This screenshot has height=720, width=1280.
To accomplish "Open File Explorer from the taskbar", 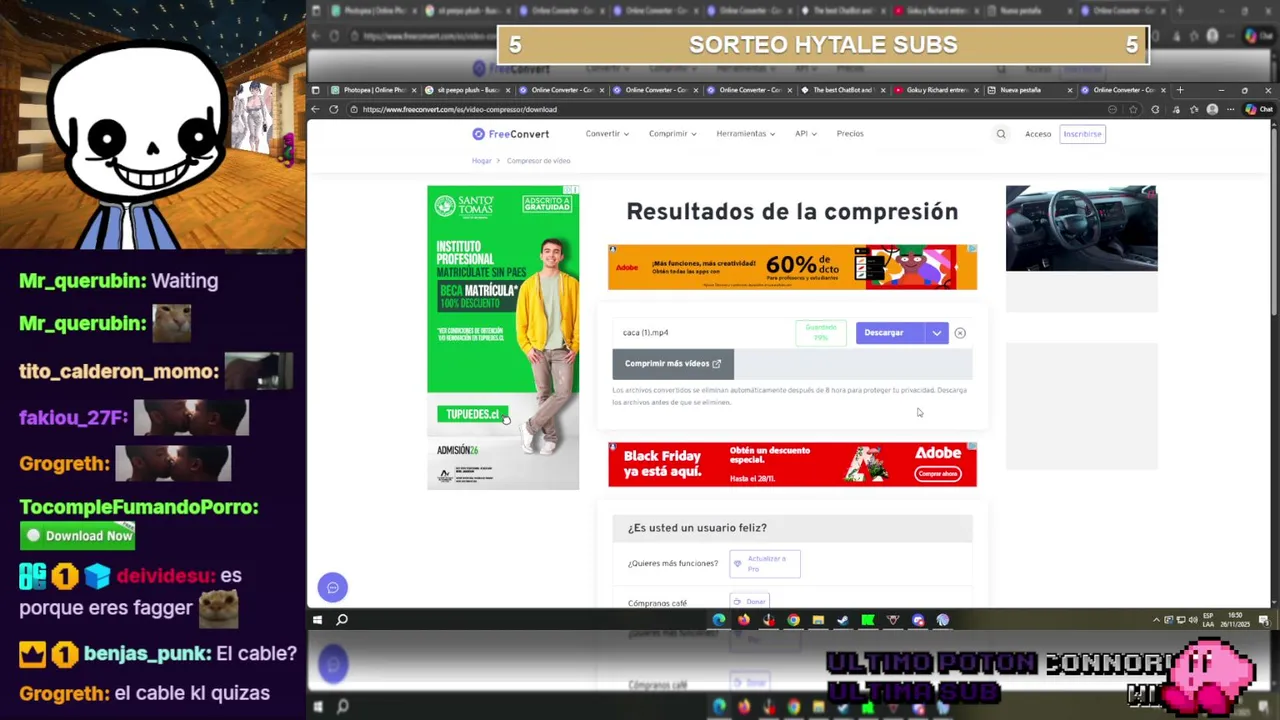I will (818, 620).
